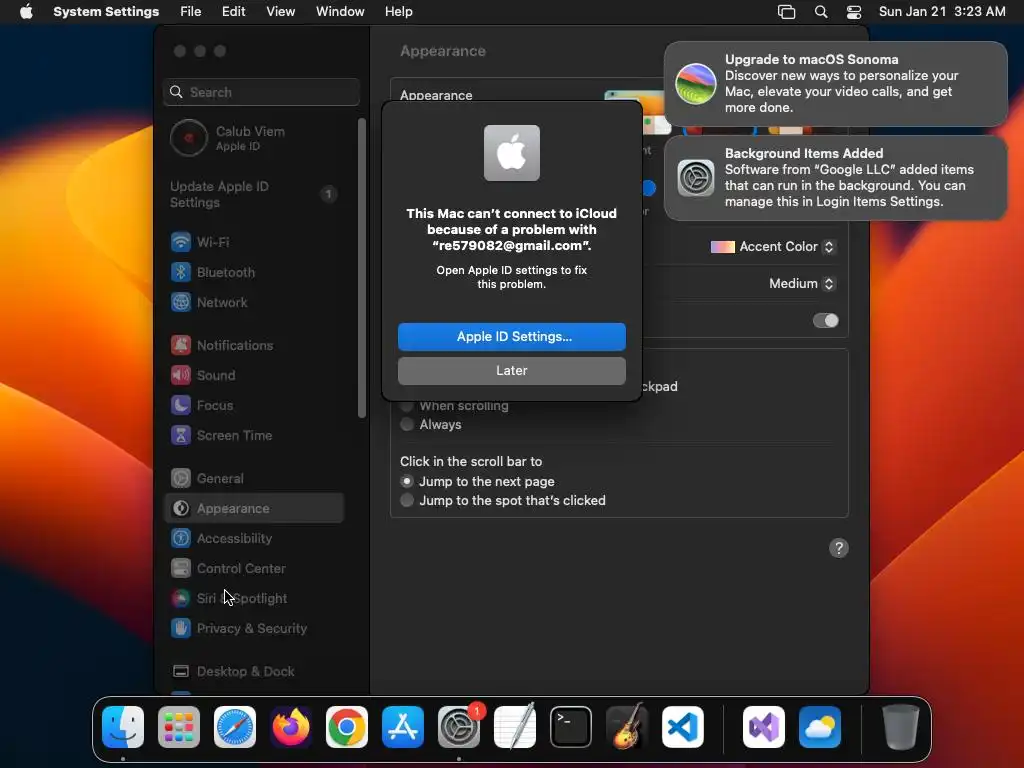Click the help question mark button
This screenshot has width=1024, height=768.
pyautogui.click(x=839, y=549)
